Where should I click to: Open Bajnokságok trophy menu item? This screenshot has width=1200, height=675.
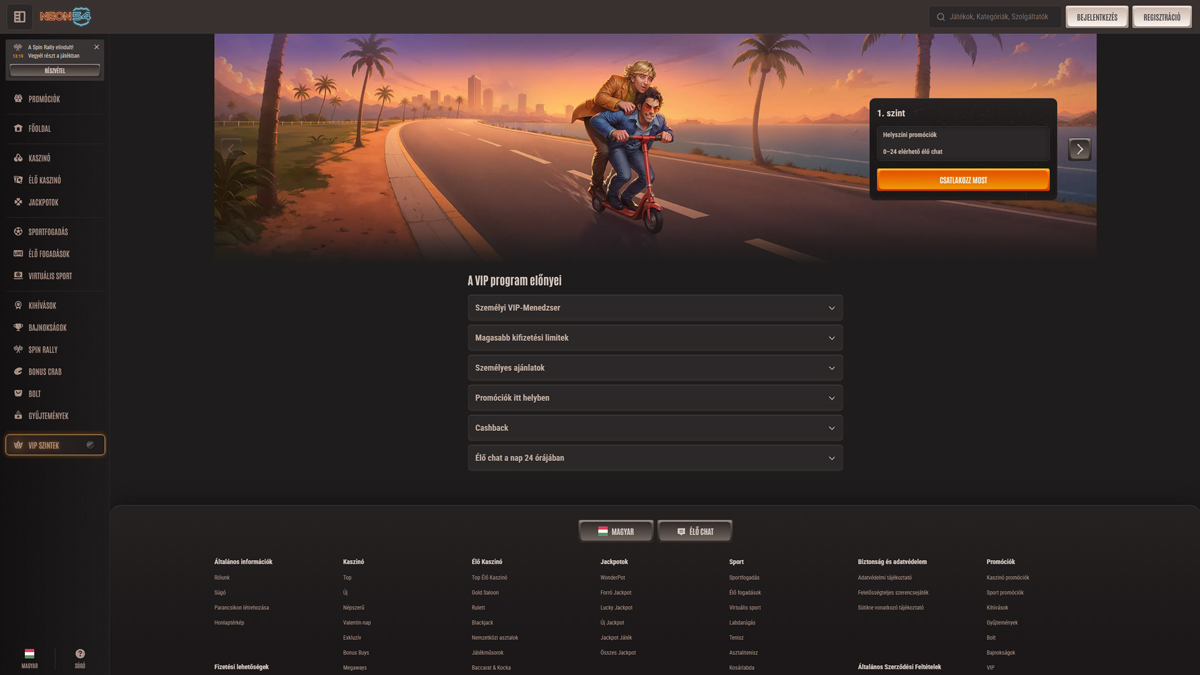(47, 328)
